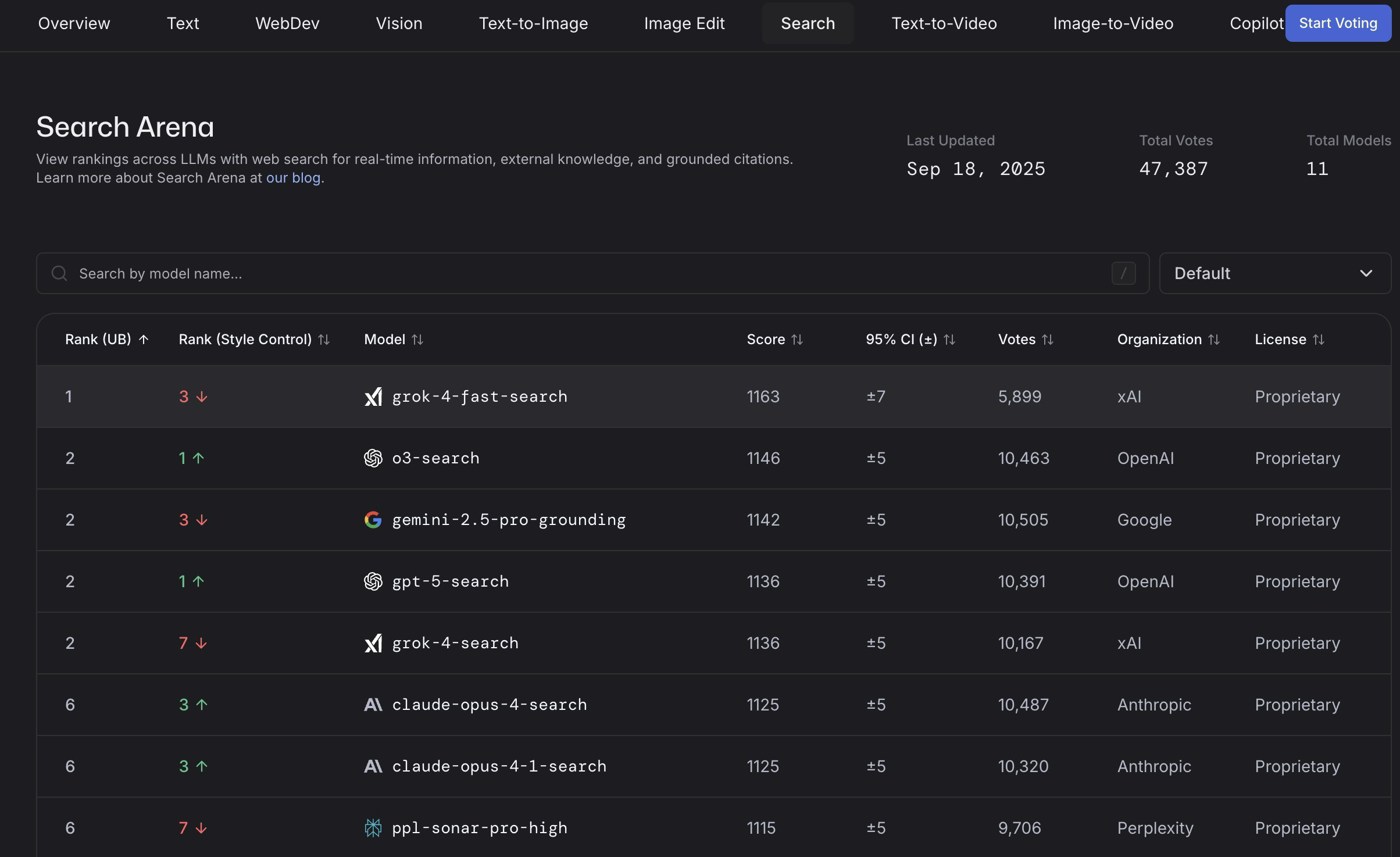The image size is (1400, 857).
Task: Click the slash shortcut key badge
Action: [x=1123, y=273]
